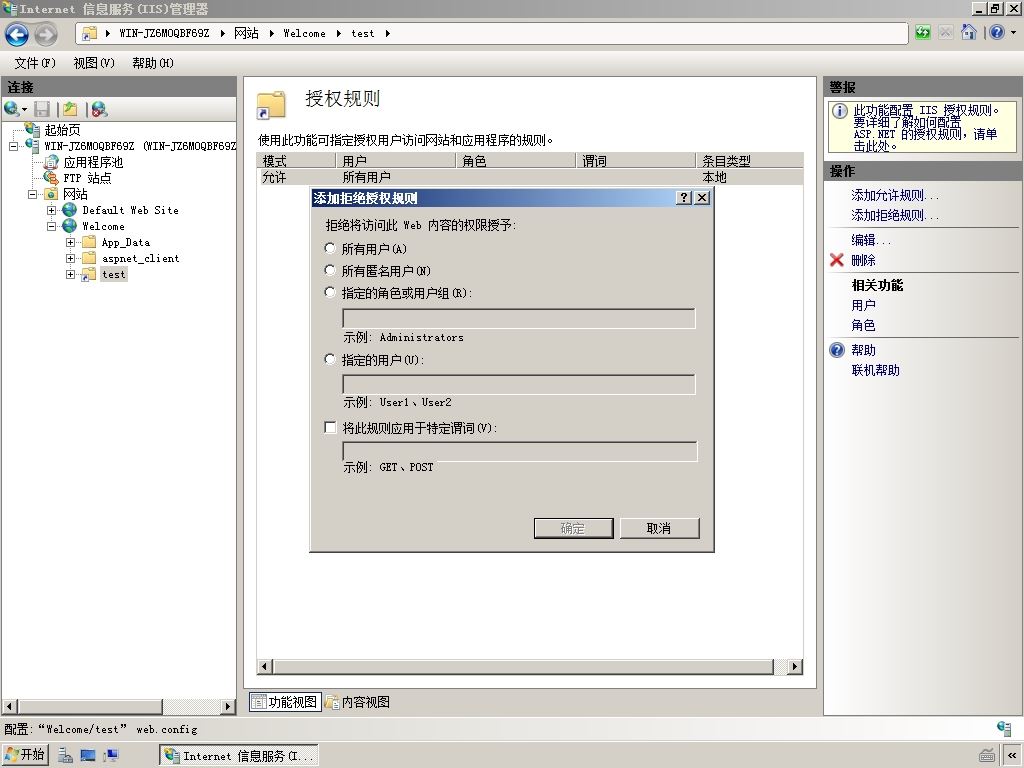Select the 所有用户(A) radio button
Viewport: 1024px width, 768px height.
coord(330,248)
